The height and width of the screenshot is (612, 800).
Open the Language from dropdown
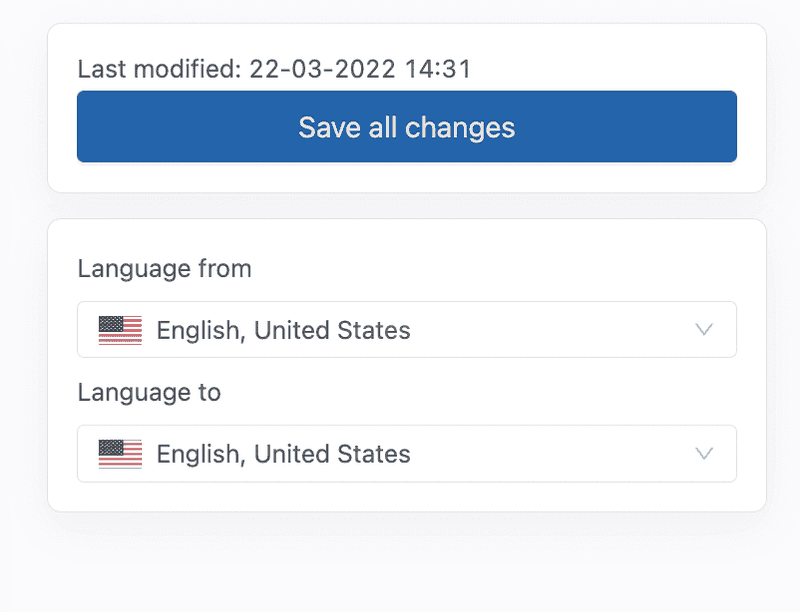[x=406, y=329]
